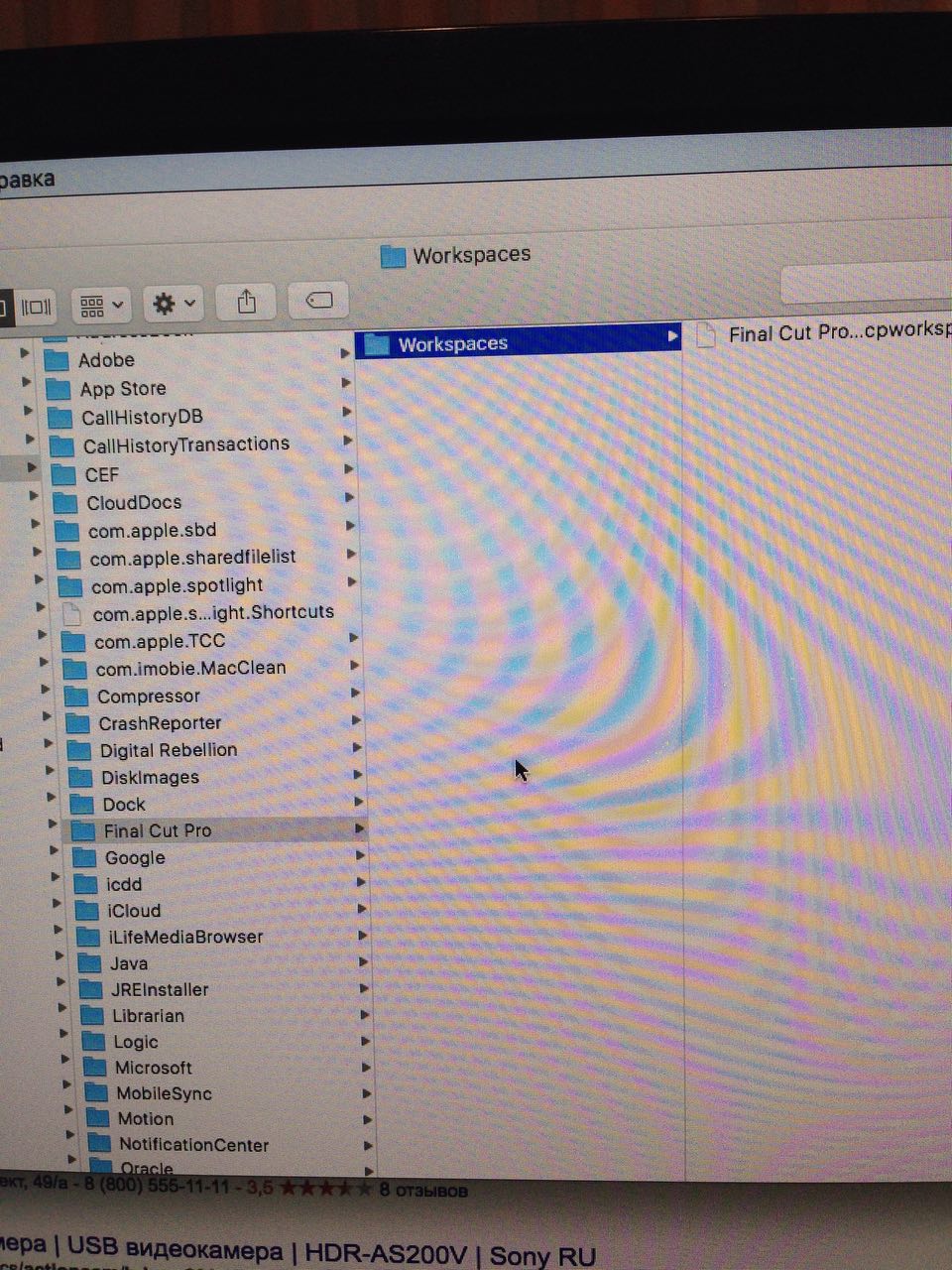Click the com.apple.TCC folder icon
The height and width of the screenshot is (1270, 952).
coord(73,642)
